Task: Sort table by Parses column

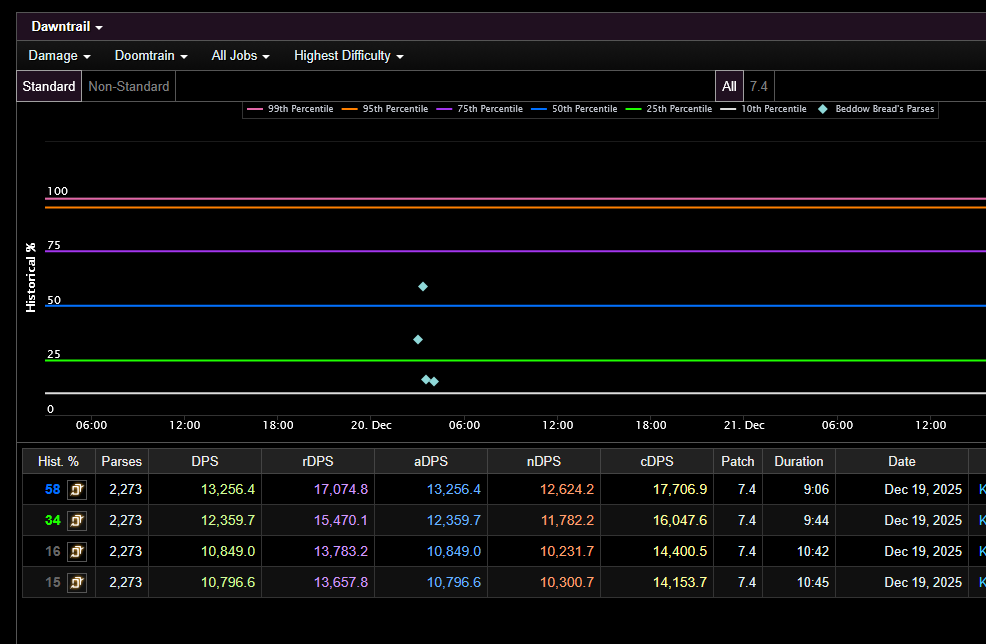Action: [121, 461]
